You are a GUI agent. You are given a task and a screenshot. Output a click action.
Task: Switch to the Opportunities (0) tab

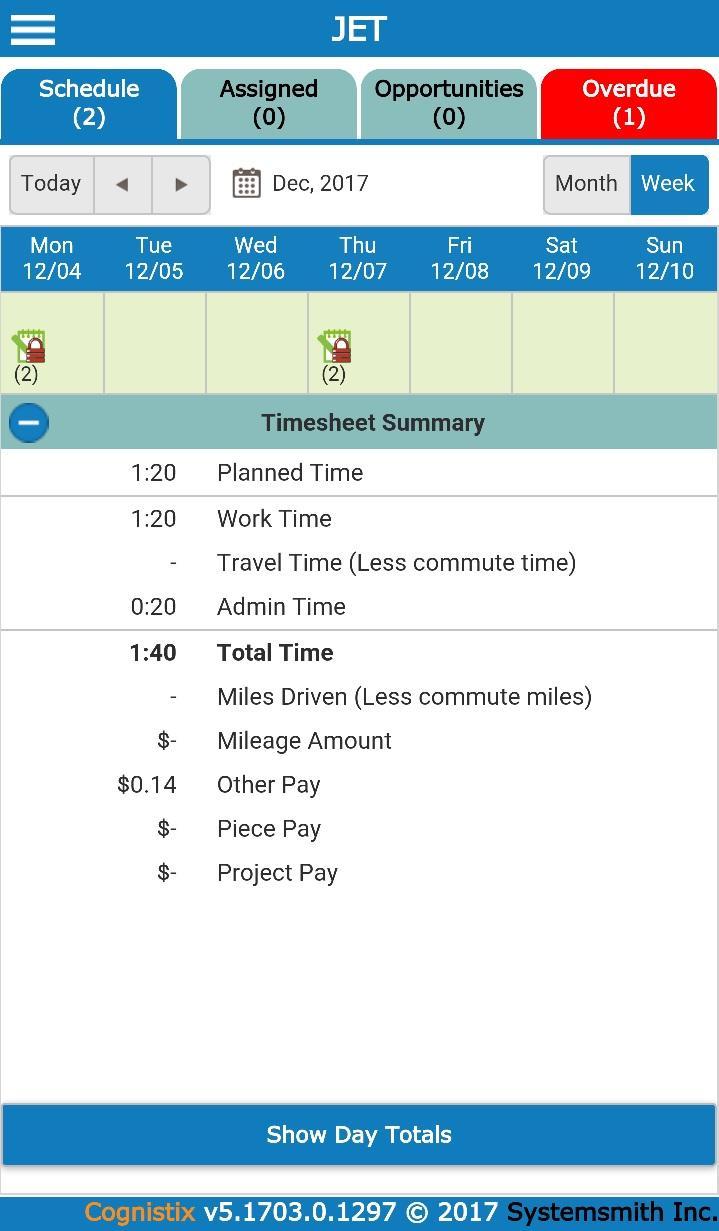coord(449,103)
